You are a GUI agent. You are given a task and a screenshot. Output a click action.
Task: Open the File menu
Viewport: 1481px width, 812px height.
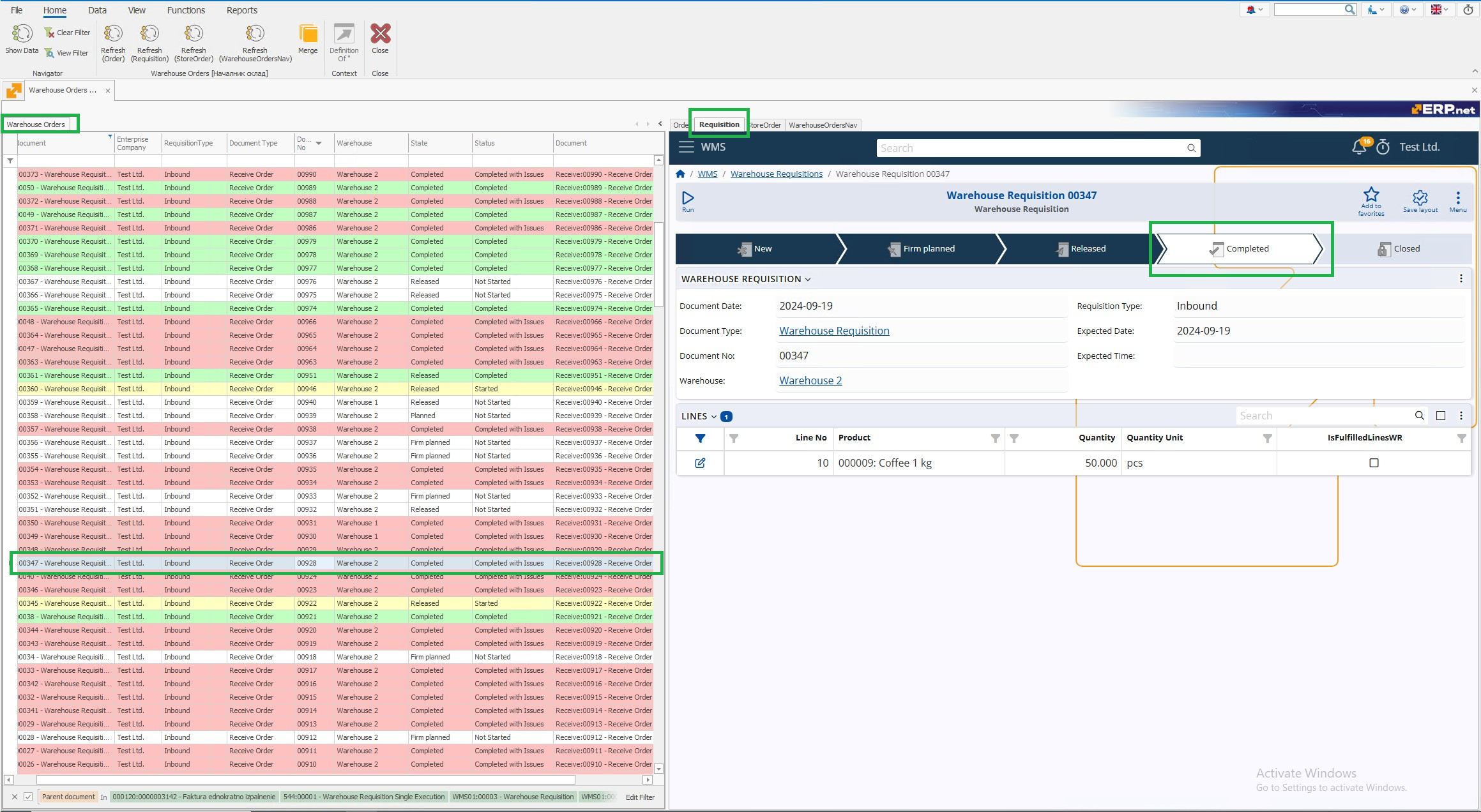tap(17, 10)
